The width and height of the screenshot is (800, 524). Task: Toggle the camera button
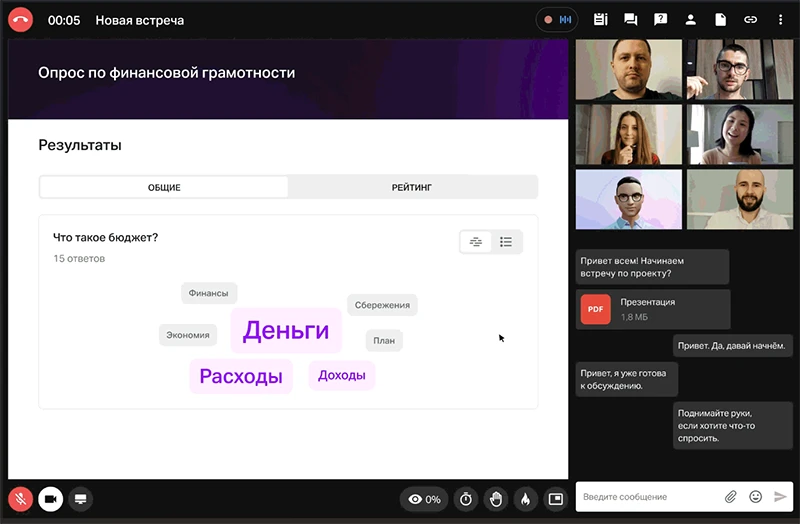tap(51, 499)
